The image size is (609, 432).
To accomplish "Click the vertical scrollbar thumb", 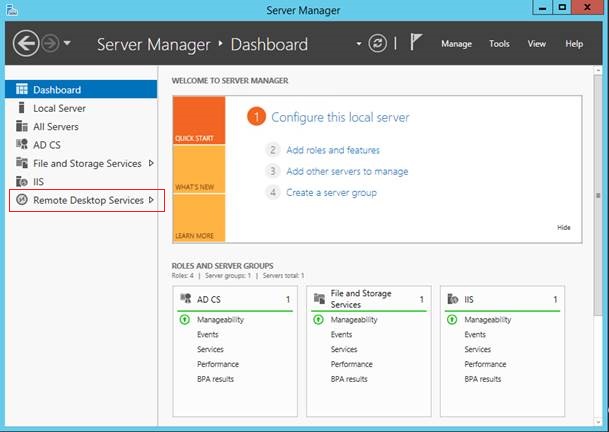I will pyautogui.click(x=598, y=195).
